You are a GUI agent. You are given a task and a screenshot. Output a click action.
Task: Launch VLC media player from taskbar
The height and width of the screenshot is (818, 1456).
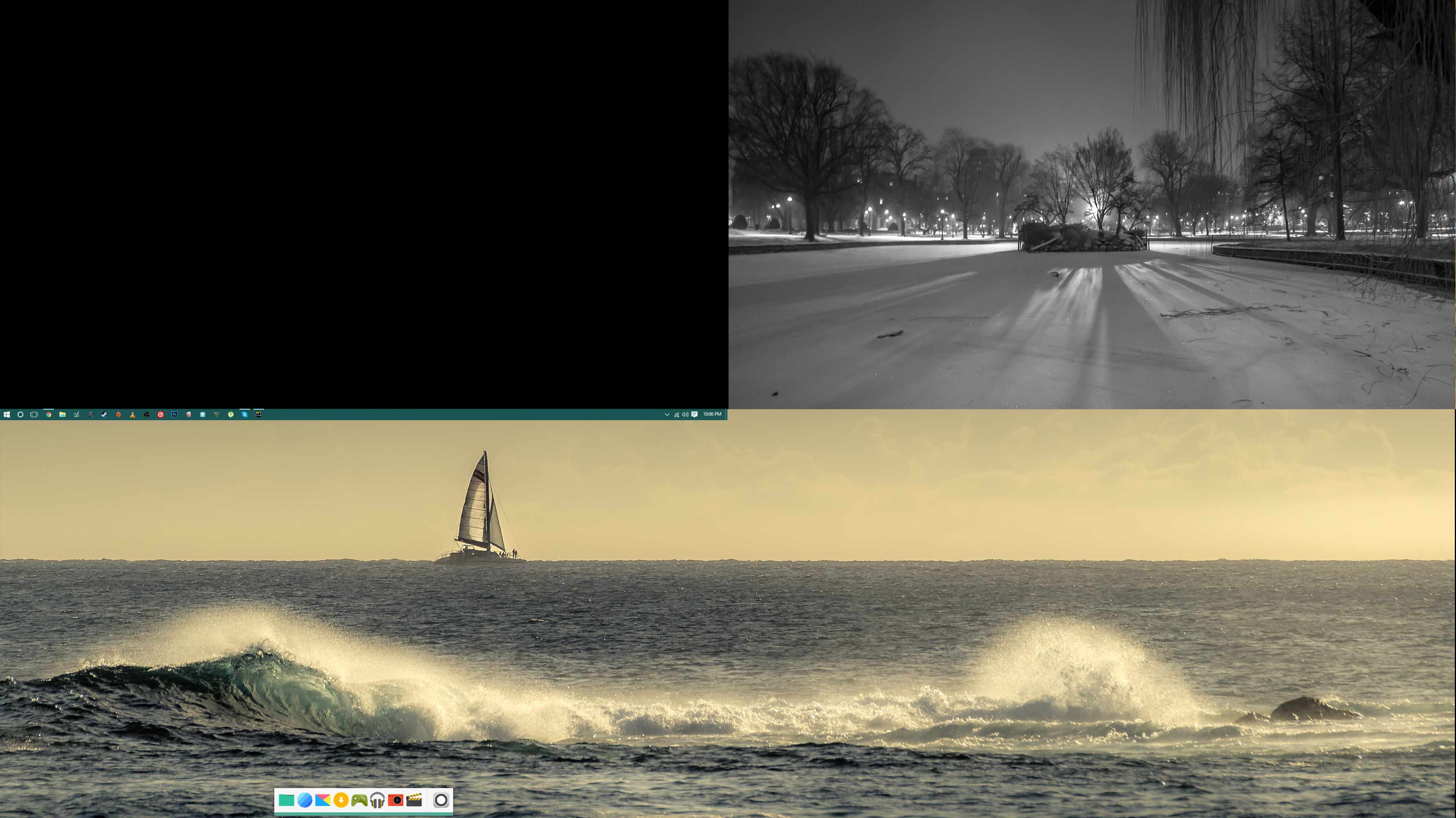pos(132,414)
